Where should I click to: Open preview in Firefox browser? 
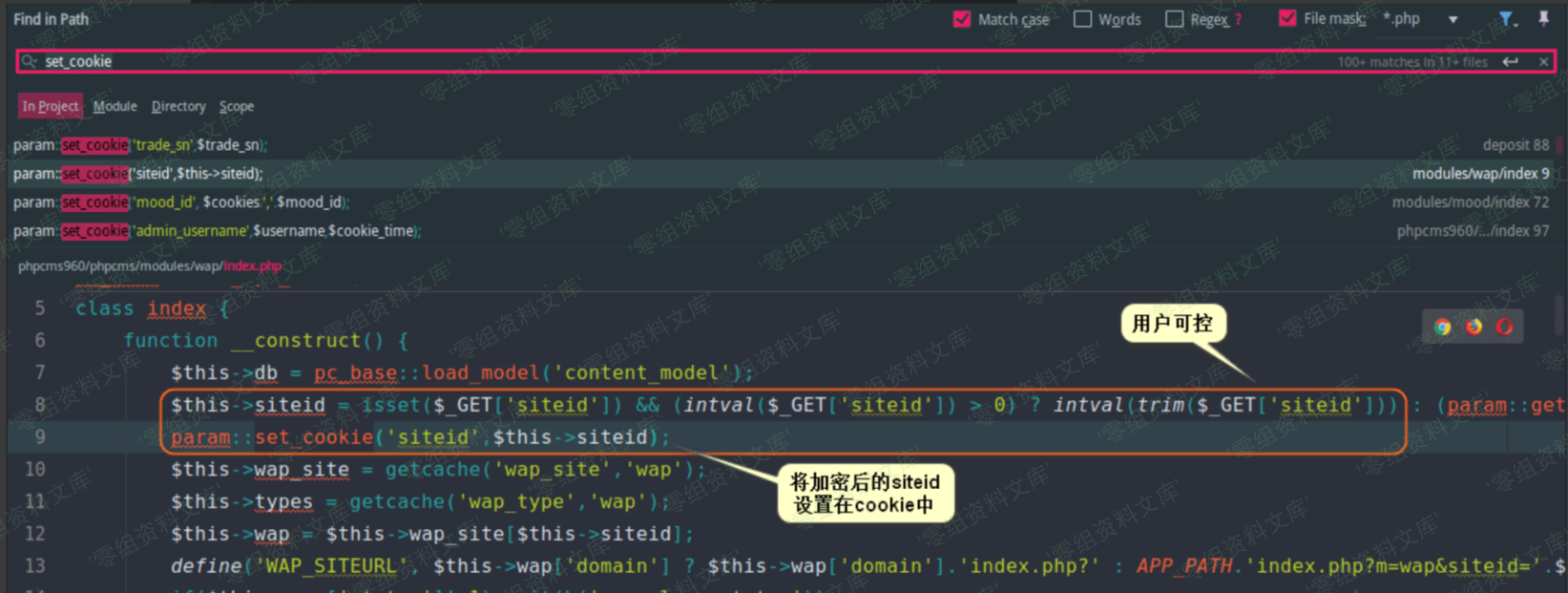click(x=1474, y=327)
